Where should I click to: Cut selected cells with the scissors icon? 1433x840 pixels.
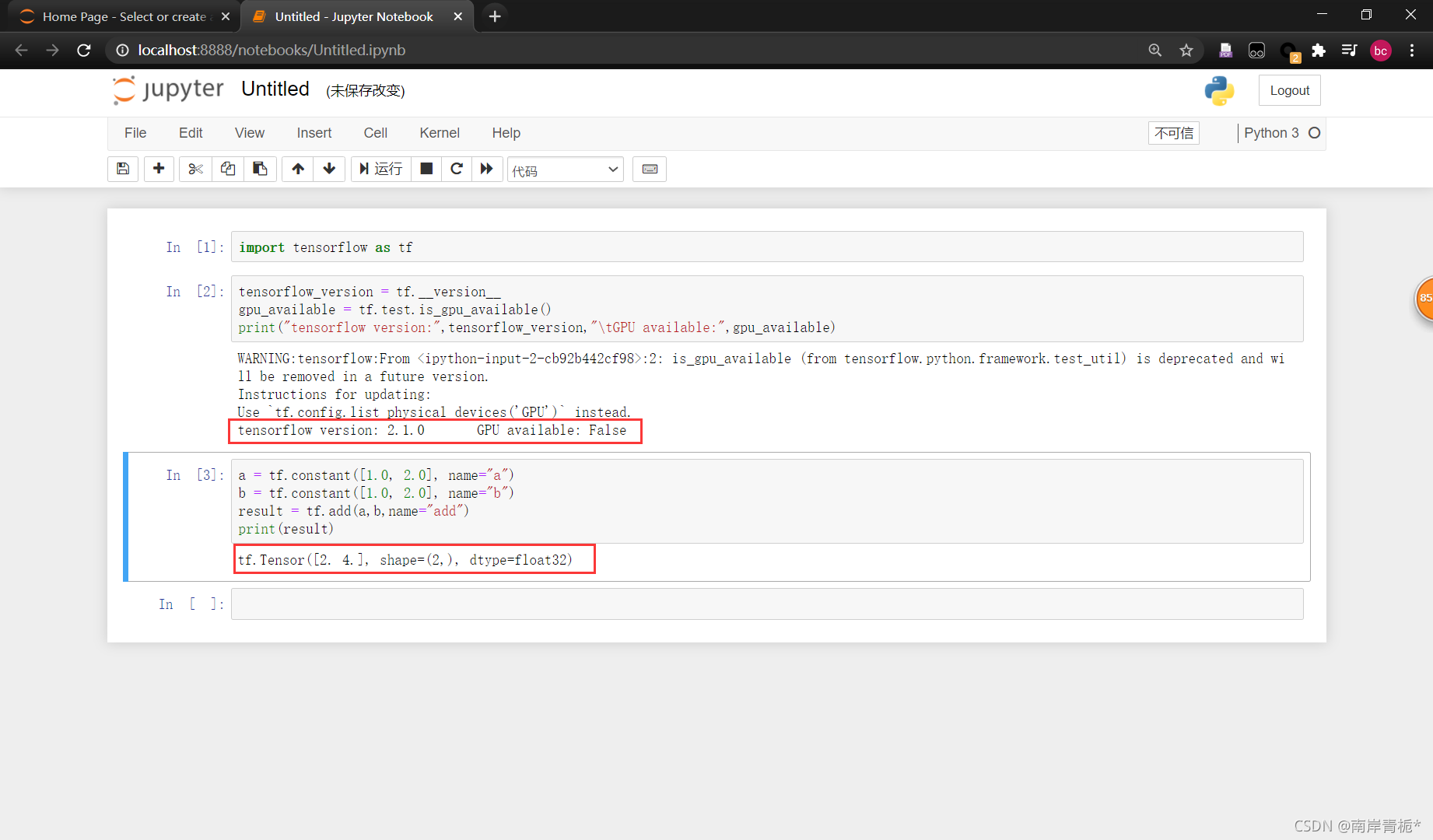[x=195, y=169]
